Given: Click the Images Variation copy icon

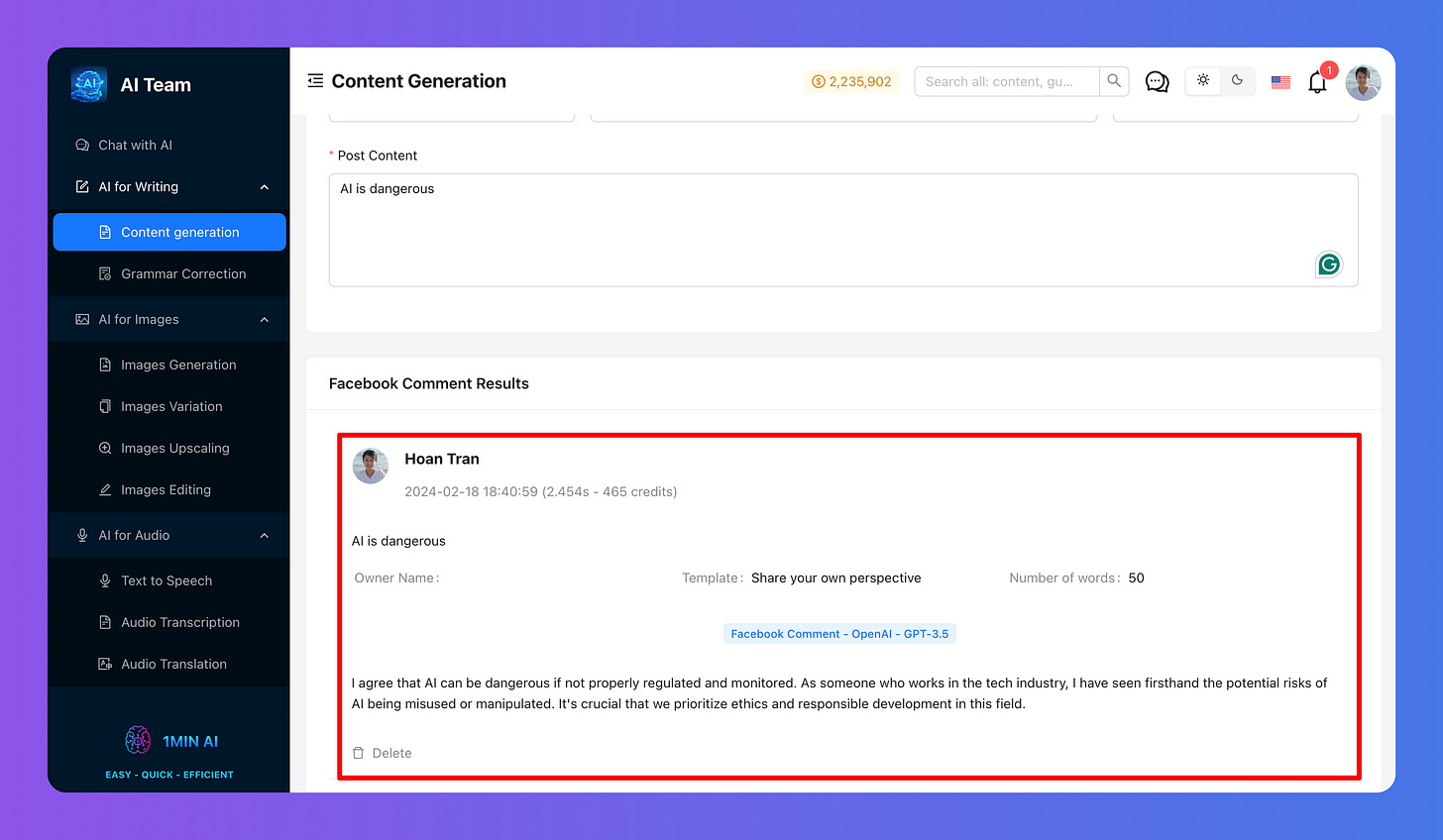Looking at the screenshot, I should [x=105, y=406].
